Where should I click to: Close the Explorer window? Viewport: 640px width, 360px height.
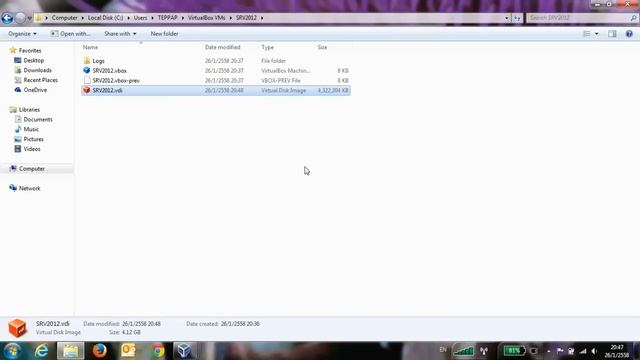(628, 4)
